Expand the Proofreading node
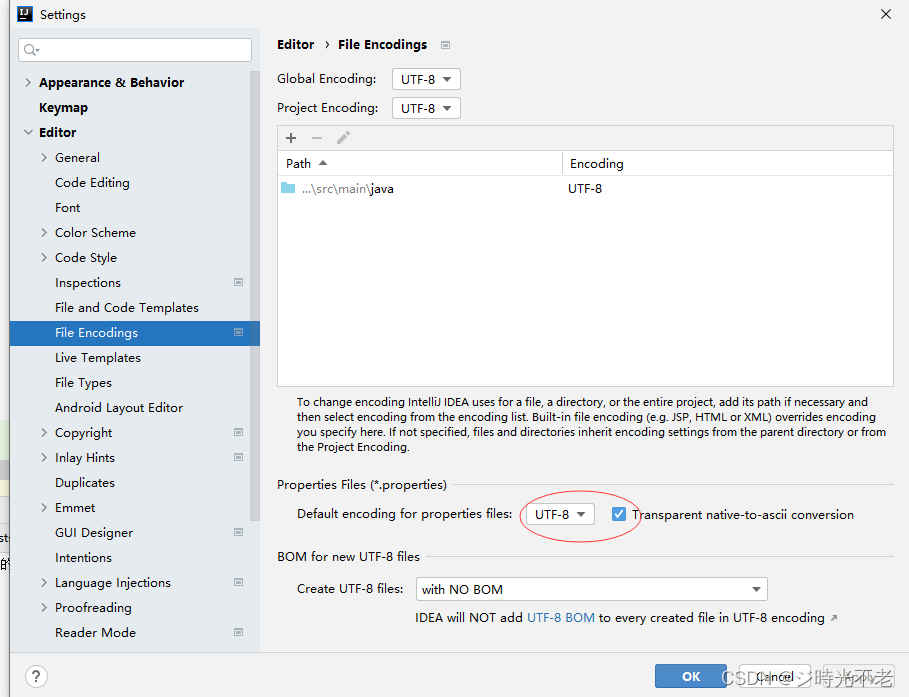The image size is (909, 697). [44, 607]
